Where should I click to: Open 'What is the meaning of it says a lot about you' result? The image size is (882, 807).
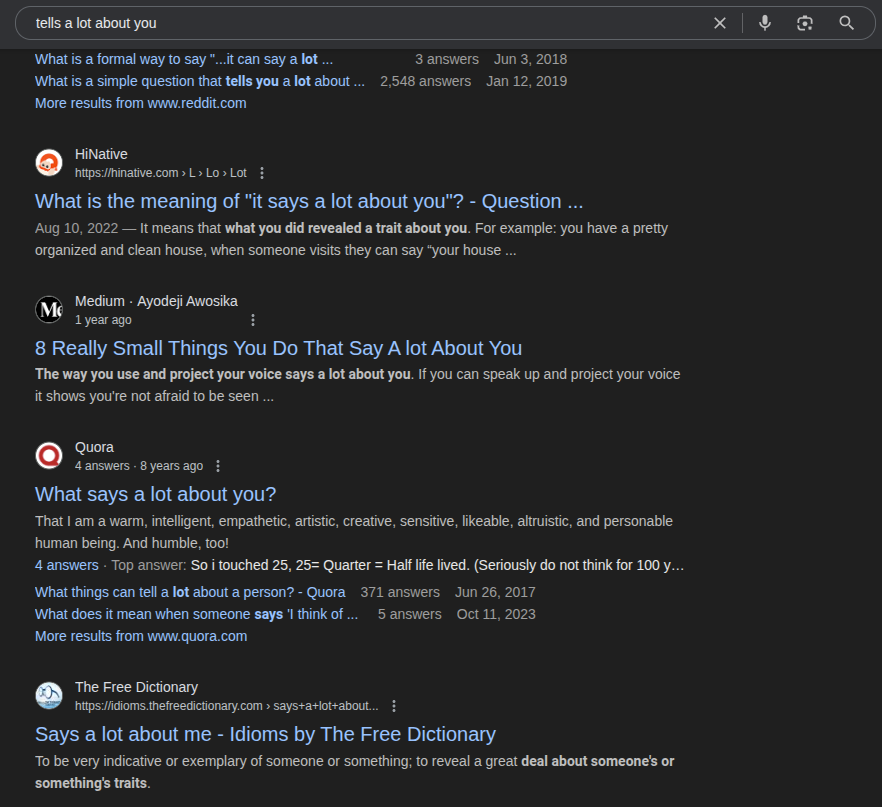(309, 201)
